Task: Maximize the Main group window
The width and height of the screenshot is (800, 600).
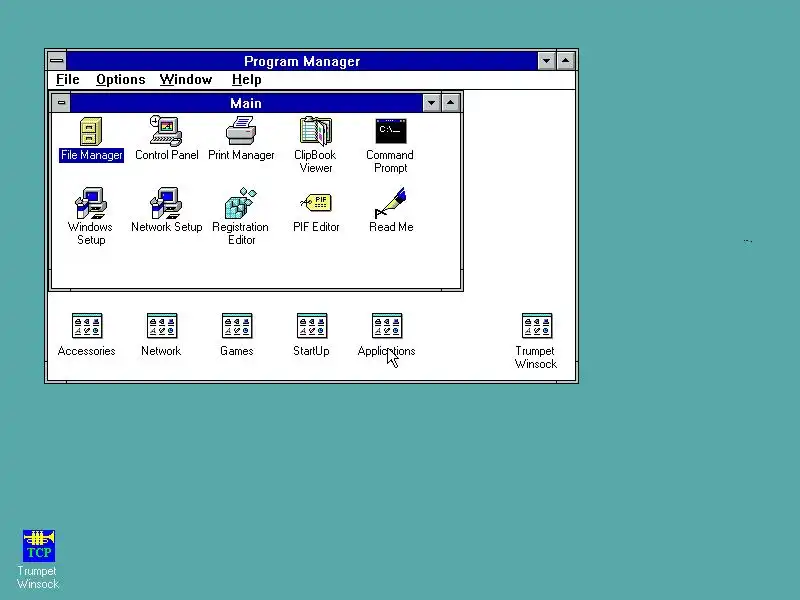Action: pyautogui.click(x=451, y=103)
